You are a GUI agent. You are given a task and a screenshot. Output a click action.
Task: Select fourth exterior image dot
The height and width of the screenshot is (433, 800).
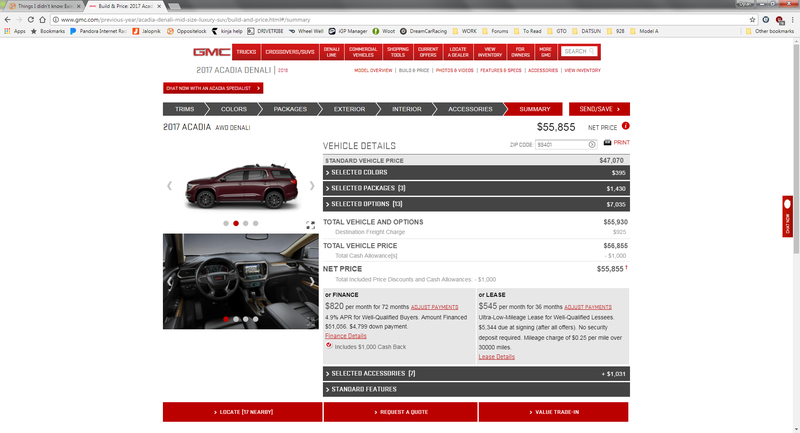point(256,223)
